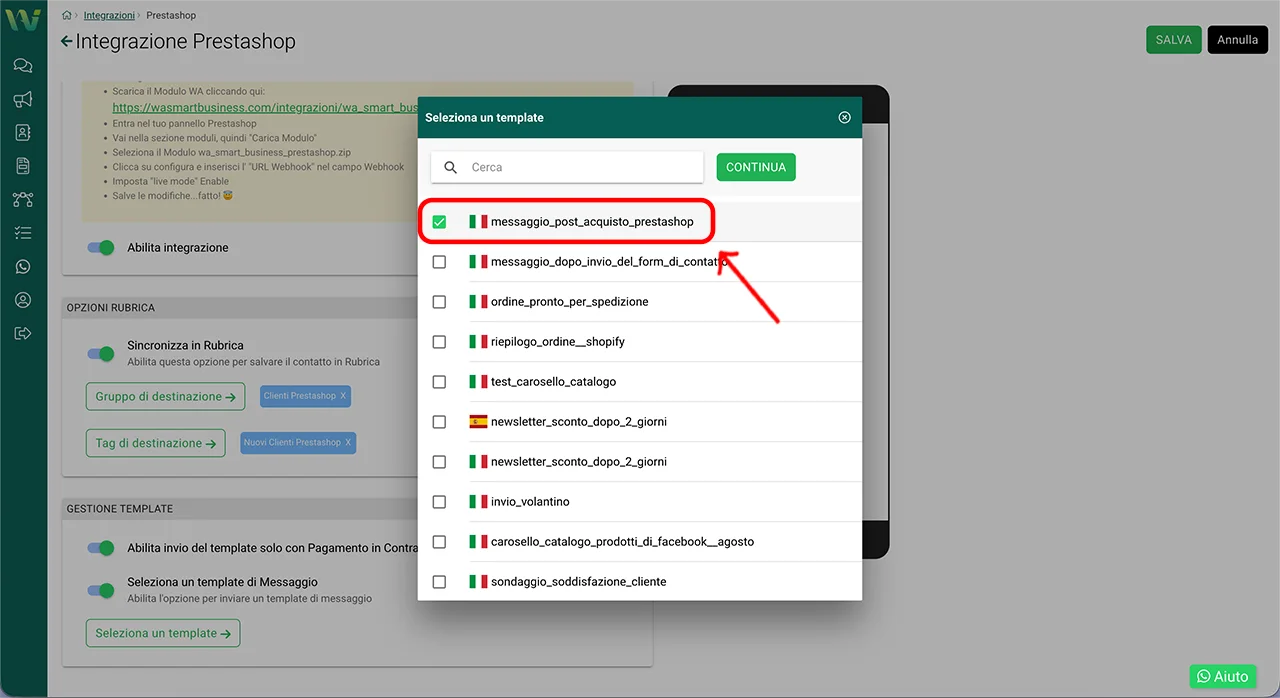The width and height of the screenshot is (1280, 698).
Task: Close the Seleziona un template dialog
Action: [x=844, y=118]
